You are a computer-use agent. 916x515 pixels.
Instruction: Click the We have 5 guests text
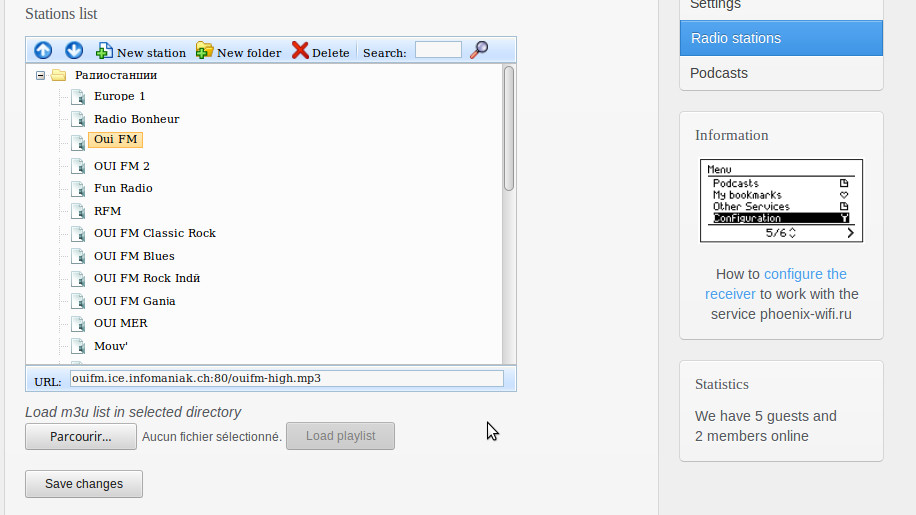pos(765,426)
